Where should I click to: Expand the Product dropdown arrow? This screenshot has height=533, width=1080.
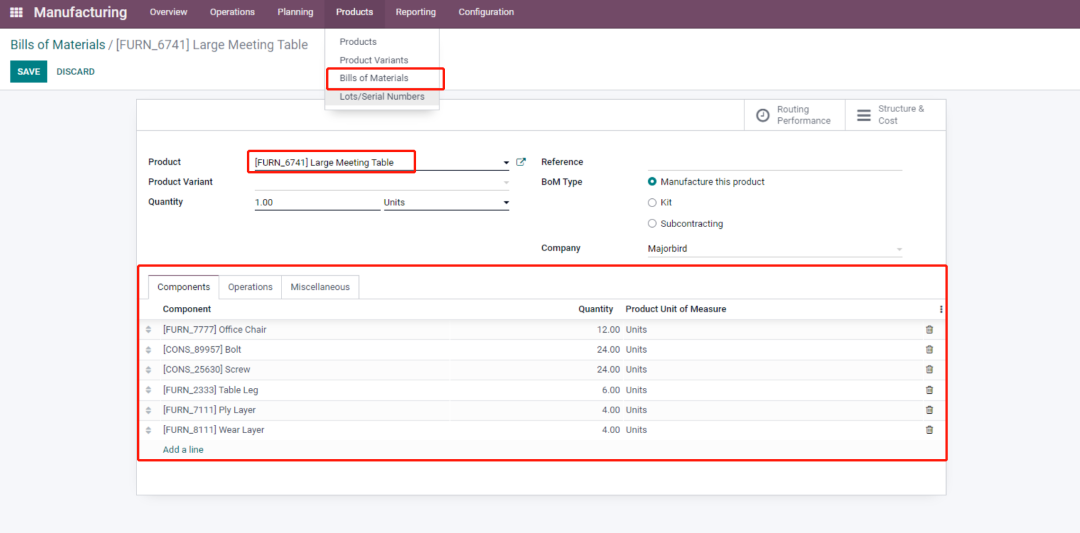506,163
